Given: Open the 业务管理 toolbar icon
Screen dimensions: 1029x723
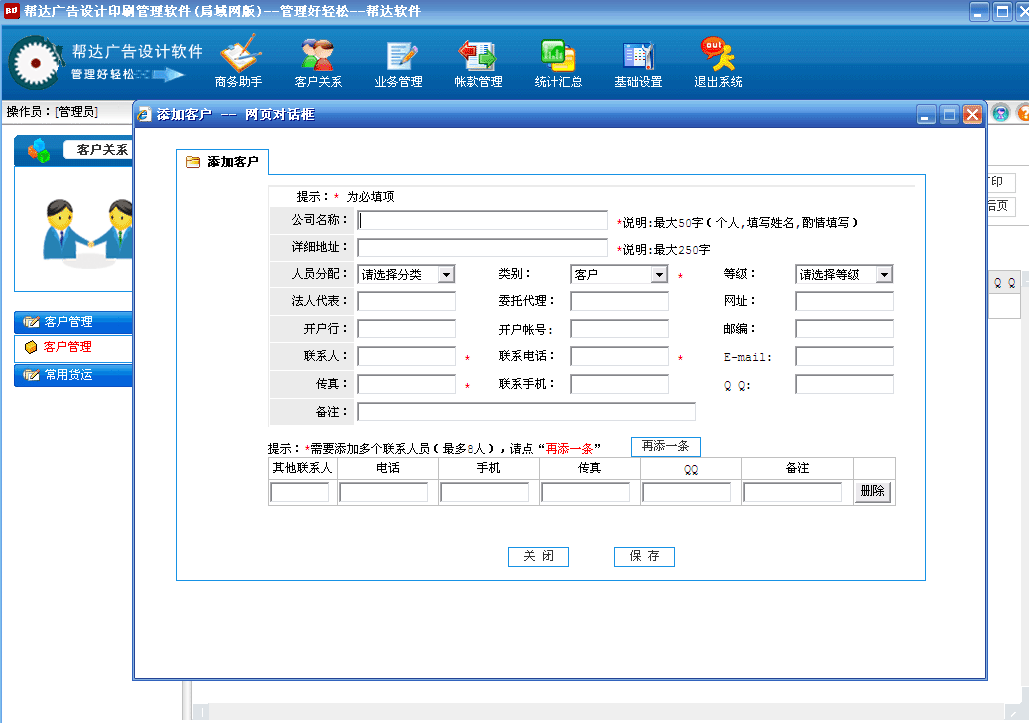Looking at the screenshot, I should coord(398,62).
